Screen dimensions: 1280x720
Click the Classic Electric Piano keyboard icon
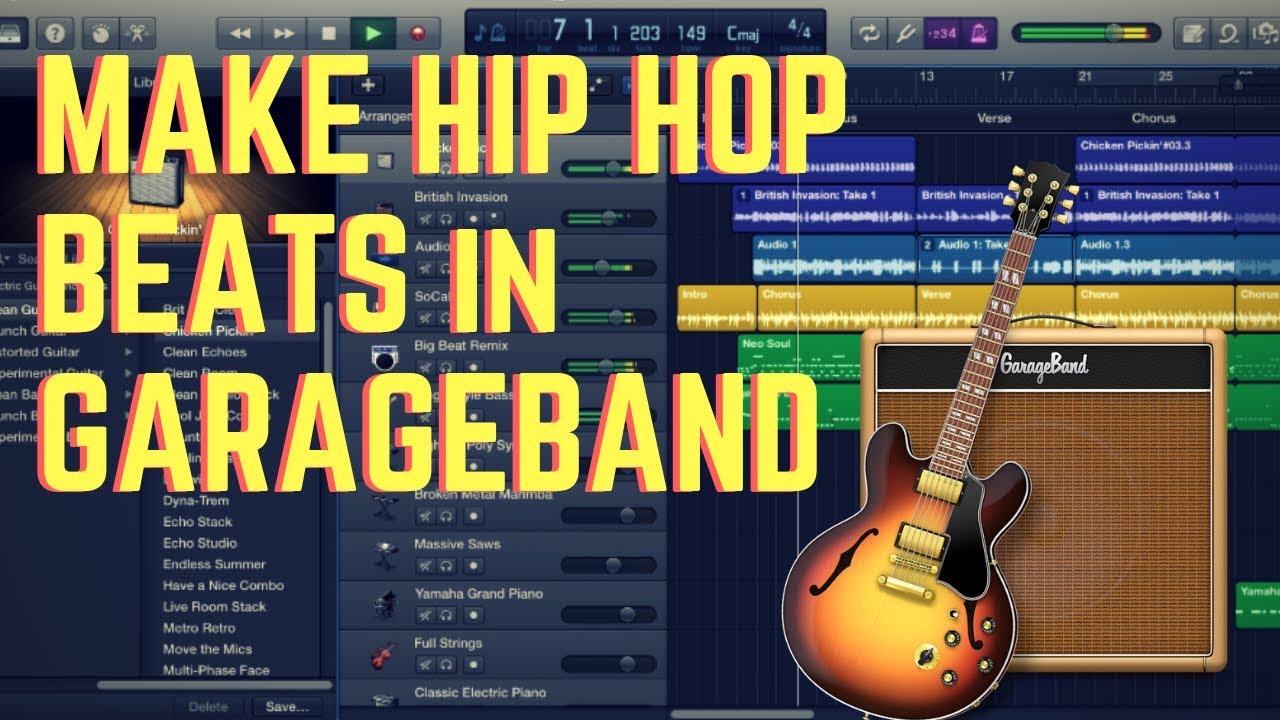click(383, 701)
